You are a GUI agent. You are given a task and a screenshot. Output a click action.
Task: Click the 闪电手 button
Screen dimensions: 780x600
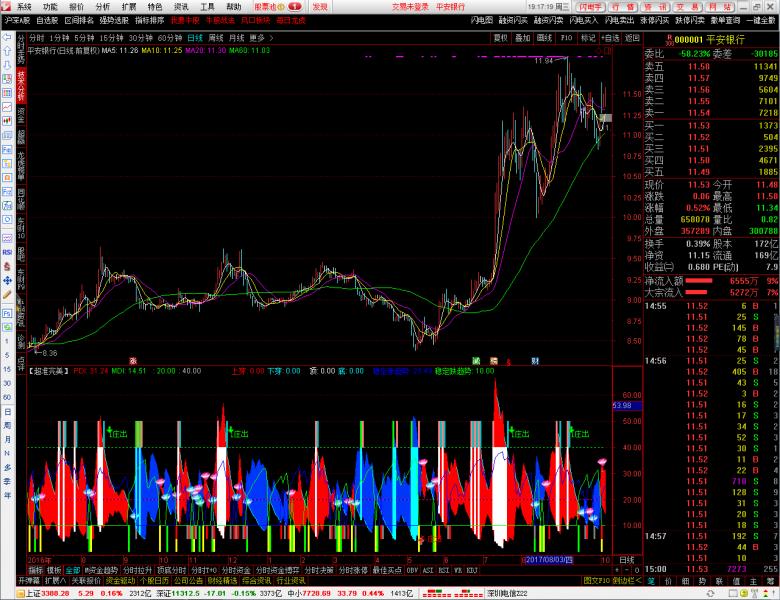[590, 7]
